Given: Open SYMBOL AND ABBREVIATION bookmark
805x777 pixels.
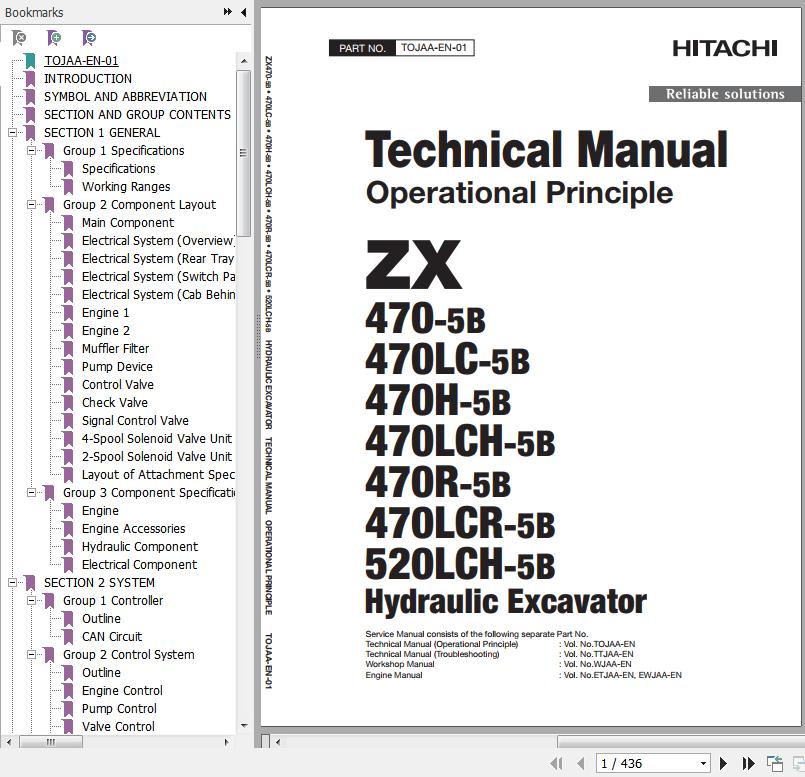Looking at the screenshot, I should point(125,97).
